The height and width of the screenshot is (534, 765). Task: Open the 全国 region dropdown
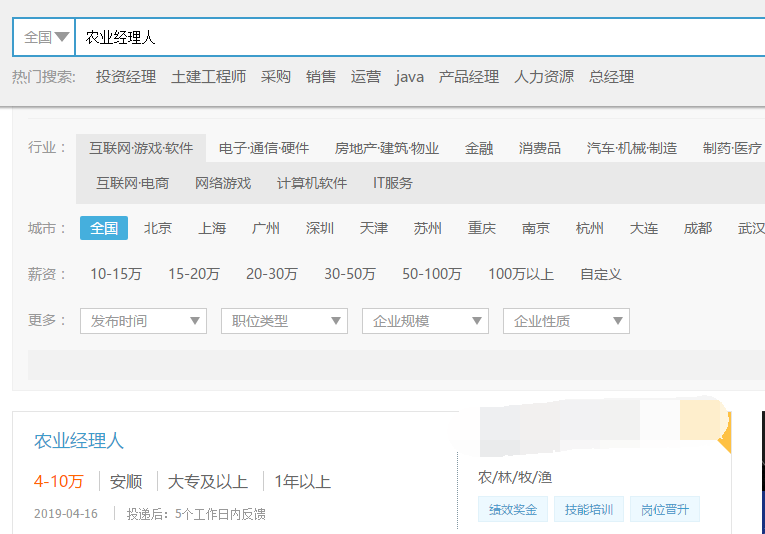pos(45,37)
